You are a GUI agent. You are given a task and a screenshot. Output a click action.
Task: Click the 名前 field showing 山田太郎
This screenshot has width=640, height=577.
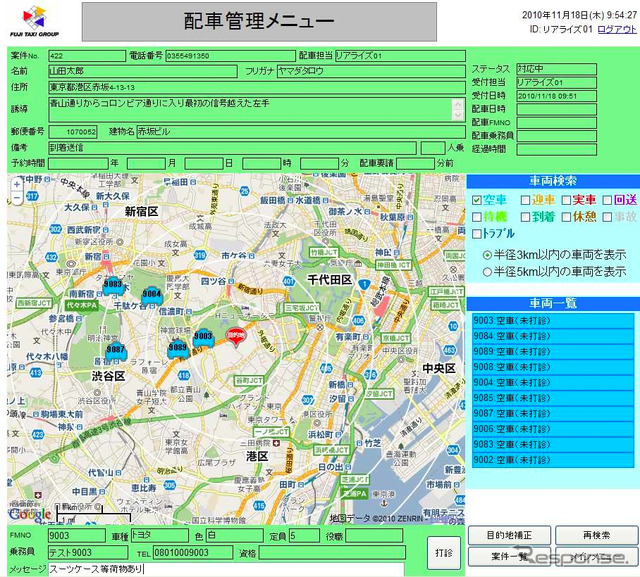click(x=143, y=71)
